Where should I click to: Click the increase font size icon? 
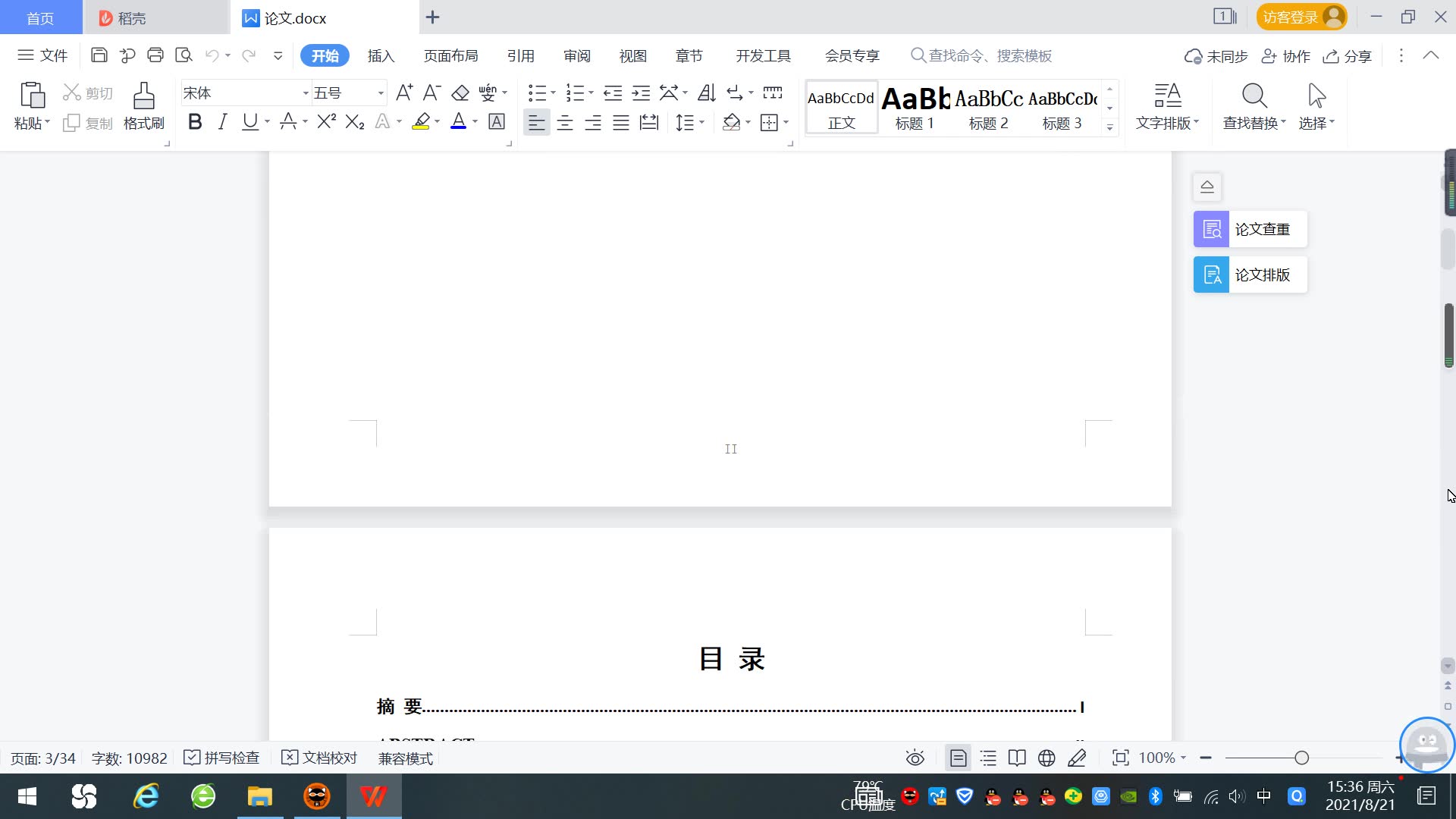(x=404, y=93)
